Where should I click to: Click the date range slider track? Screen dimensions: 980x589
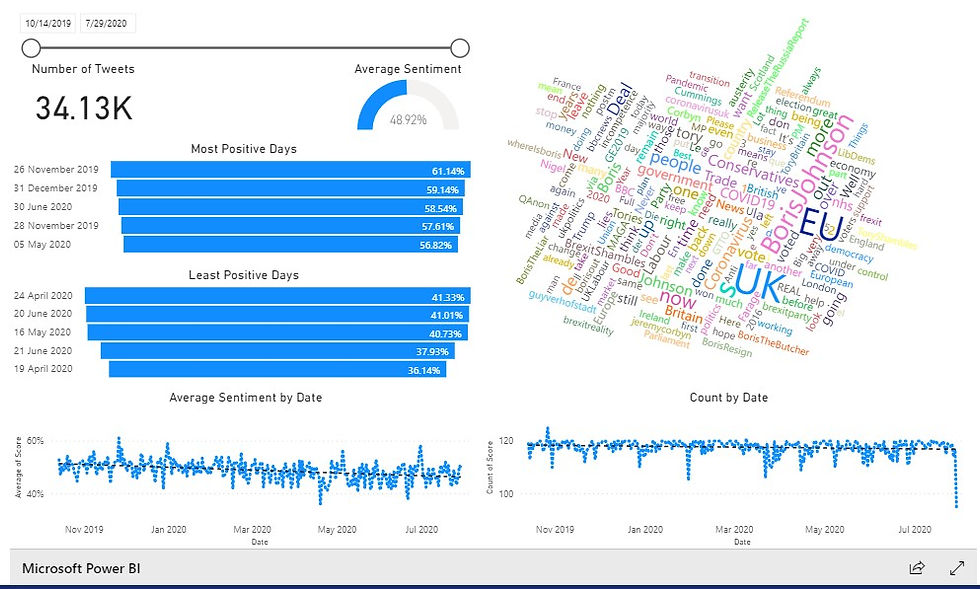tap(245, 48)
